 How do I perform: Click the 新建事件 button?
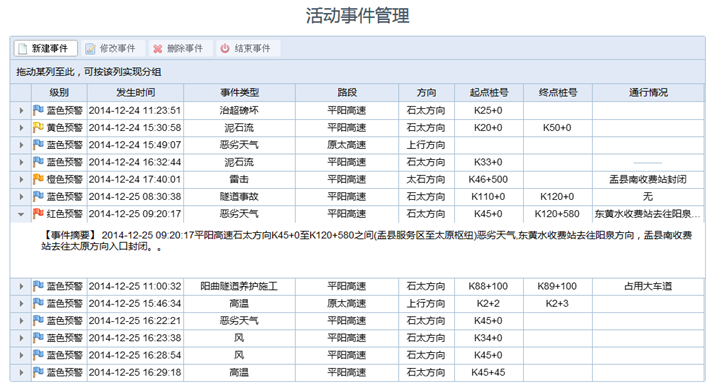pos(46,48)
